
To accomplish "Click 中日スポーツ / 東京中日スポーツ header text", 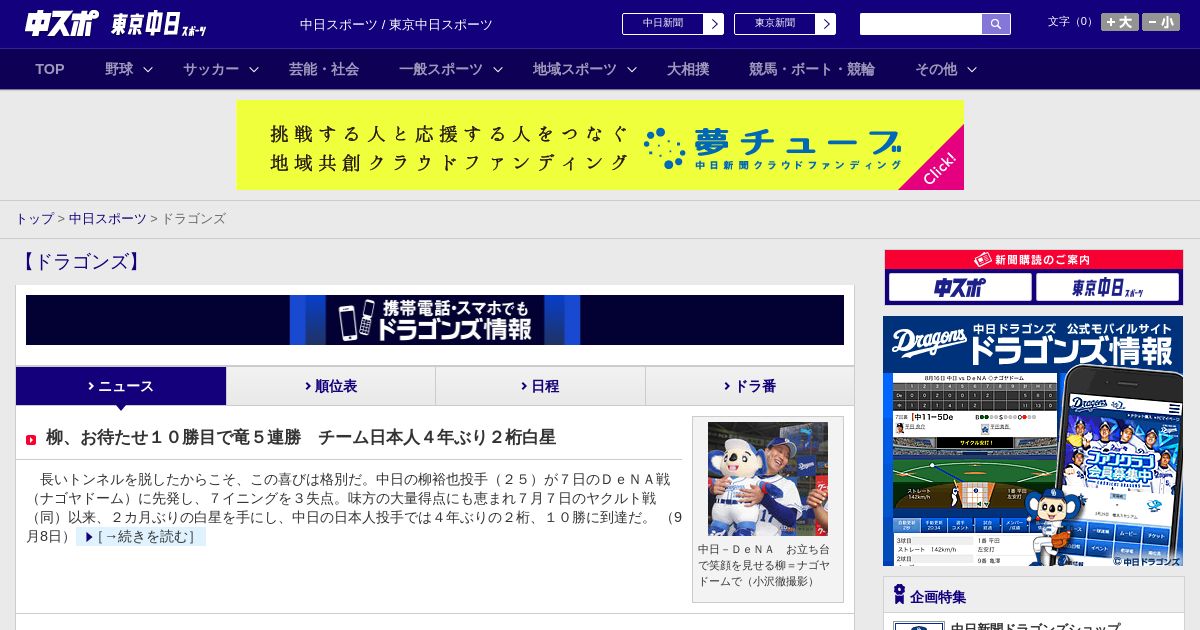I will (x=396, y=24).
